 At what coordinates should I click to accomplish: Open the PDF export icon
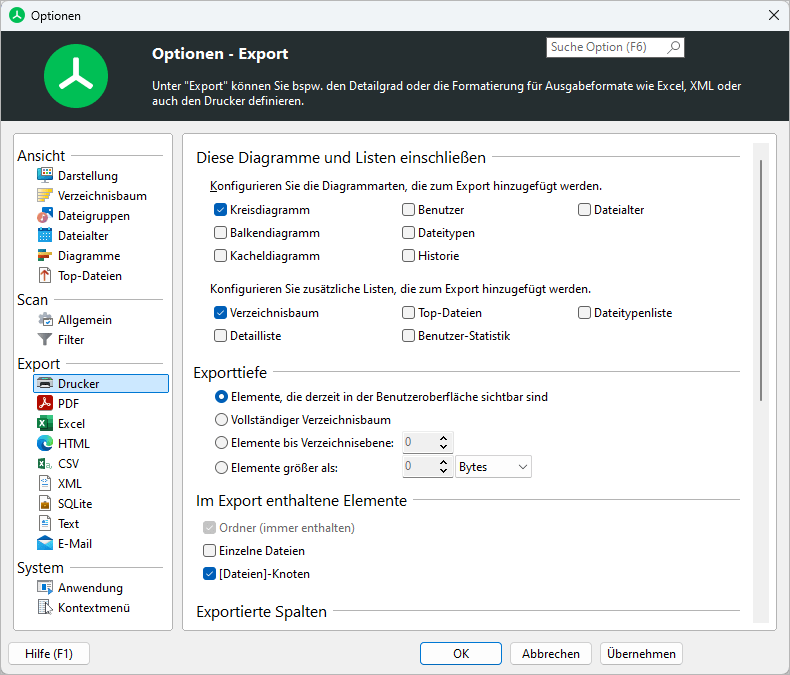[x=45, y=403]
